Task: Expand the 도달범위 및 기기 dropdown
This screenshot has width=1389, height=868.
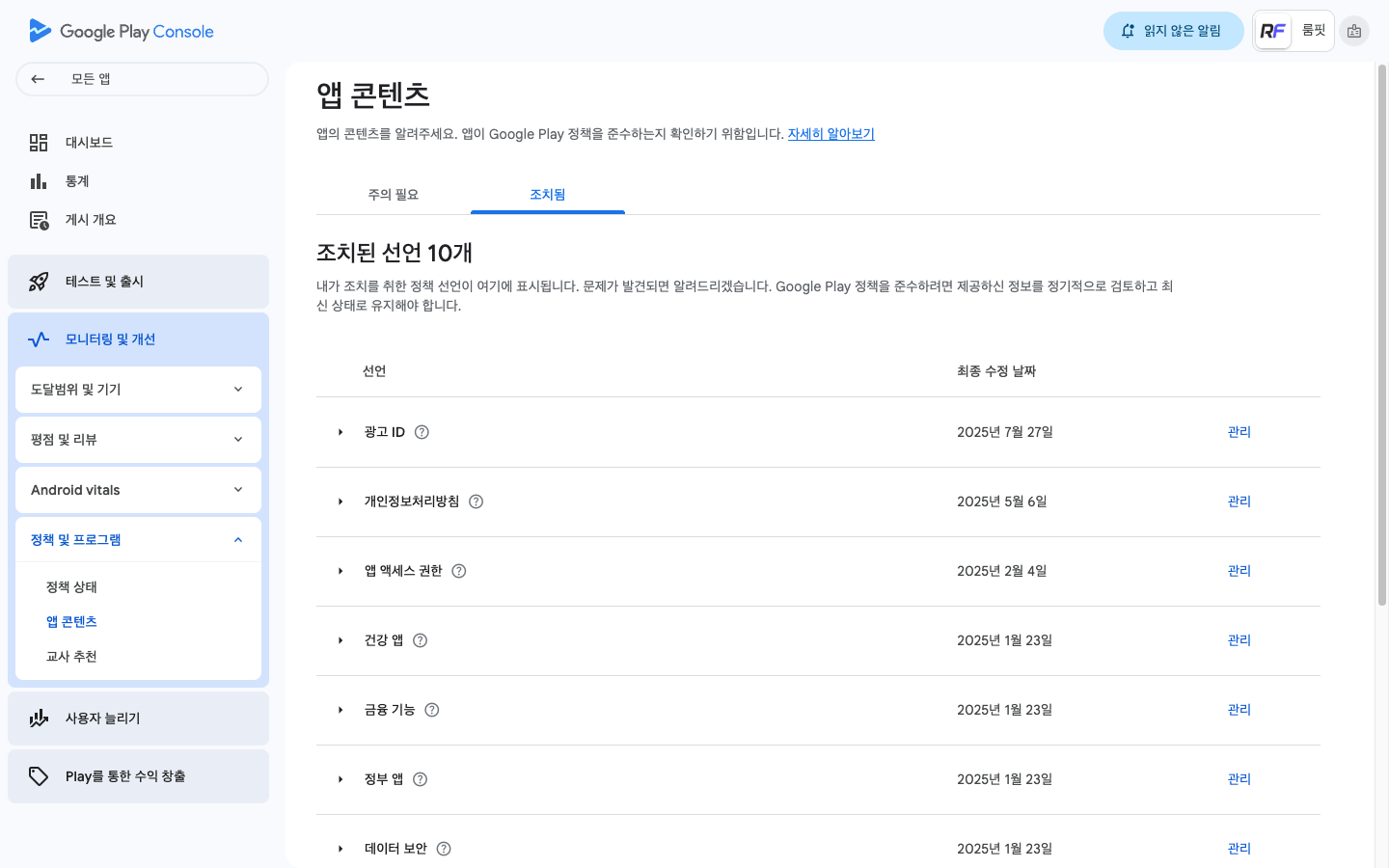Action: coord(238,390)
